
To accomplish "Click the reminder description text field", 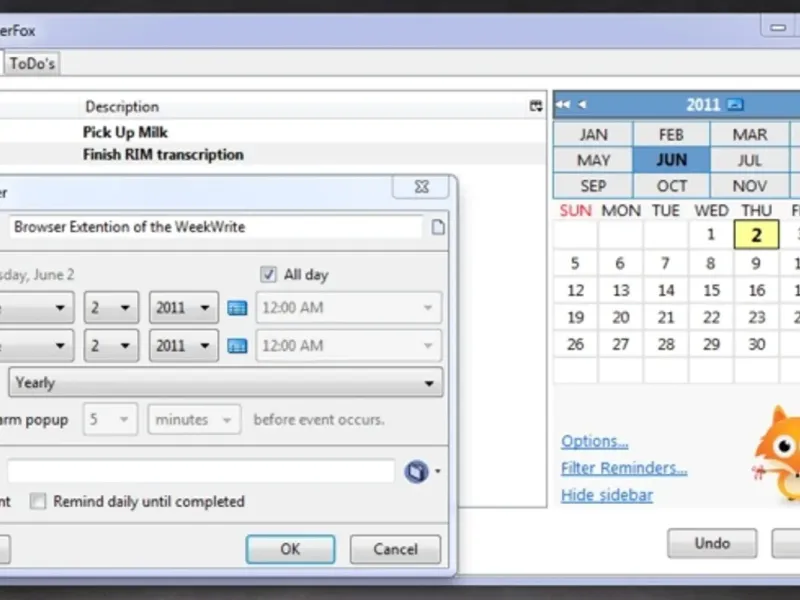I will pyautogui.click(x=215, y=227).
